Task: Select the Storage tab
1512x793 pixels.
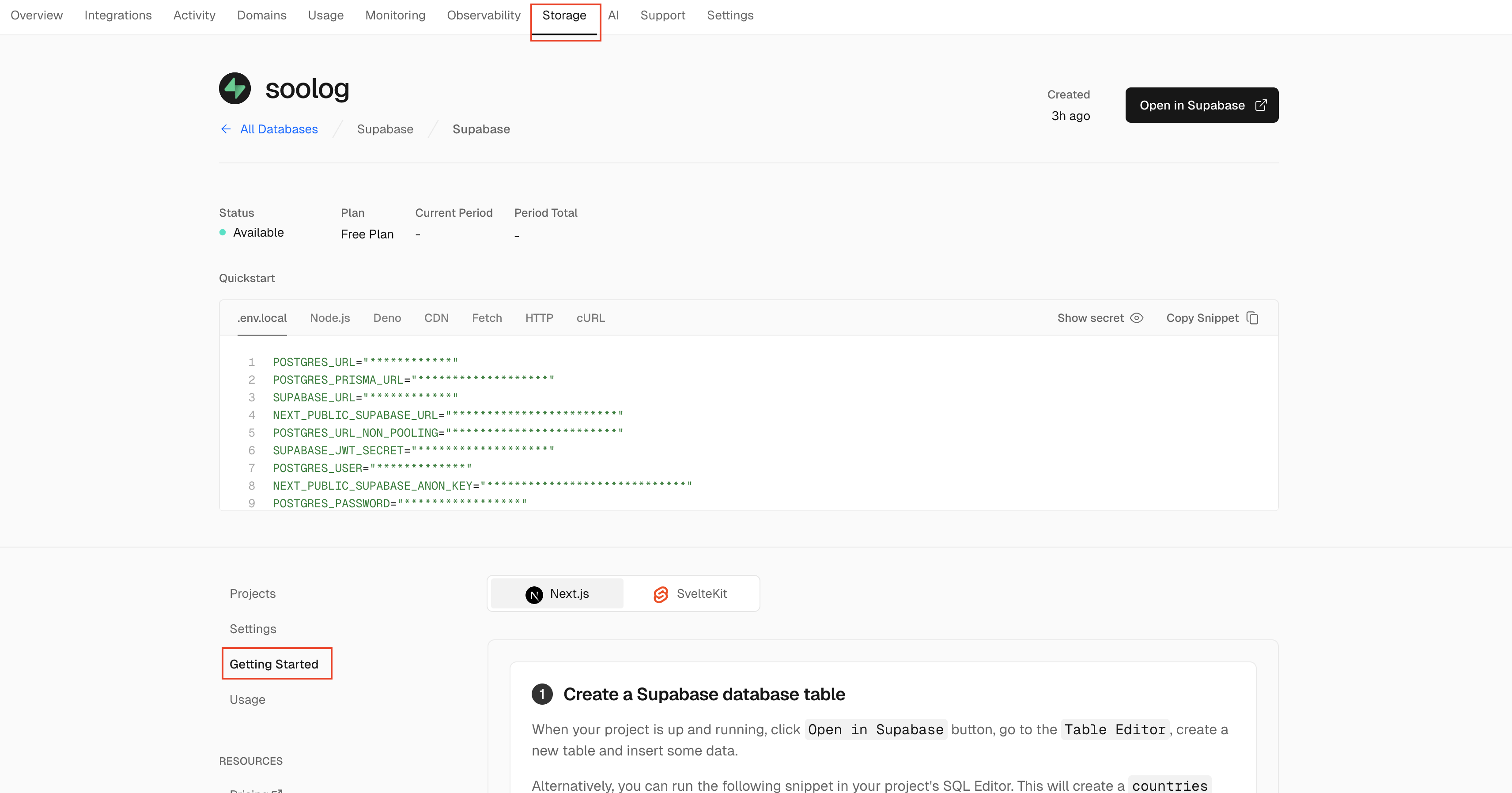Action: (564, 15)
